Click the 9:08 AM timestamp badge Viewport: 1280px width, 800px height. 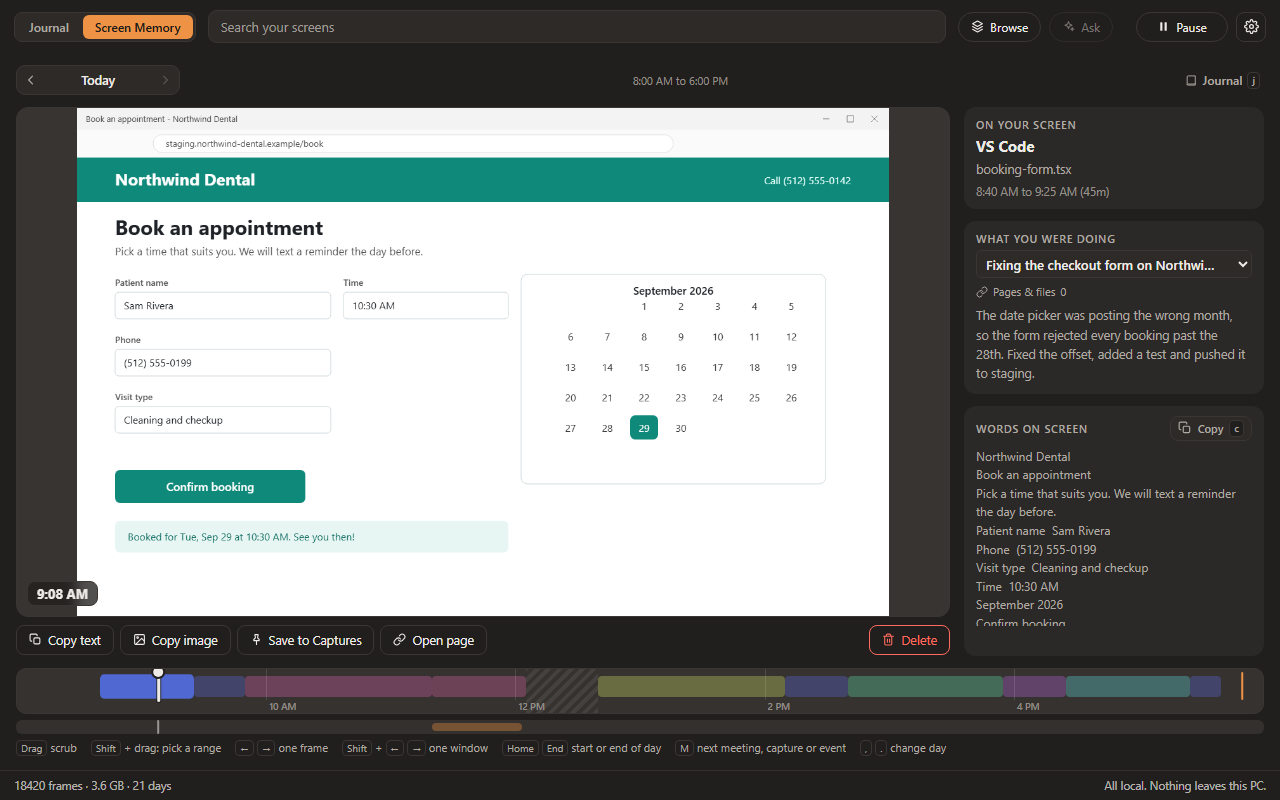[62, 594]
